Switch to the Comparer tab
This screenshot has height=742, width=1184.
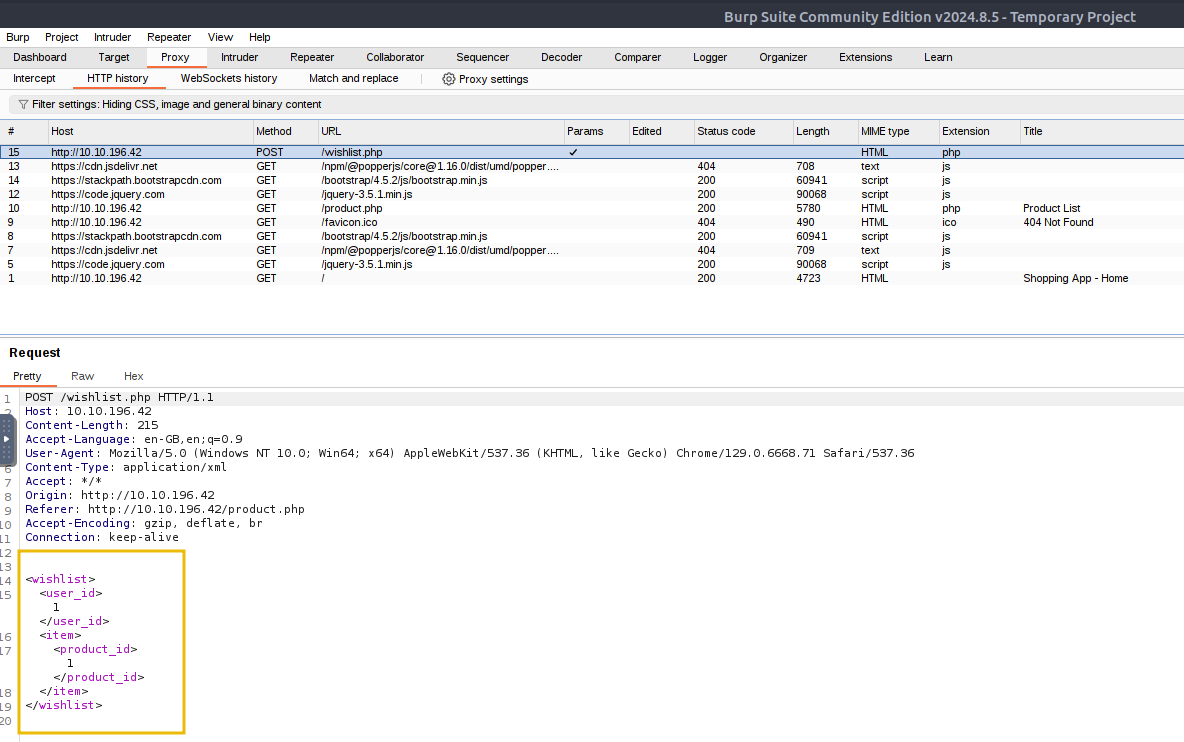pyautogui.click(x=637, y=57)
